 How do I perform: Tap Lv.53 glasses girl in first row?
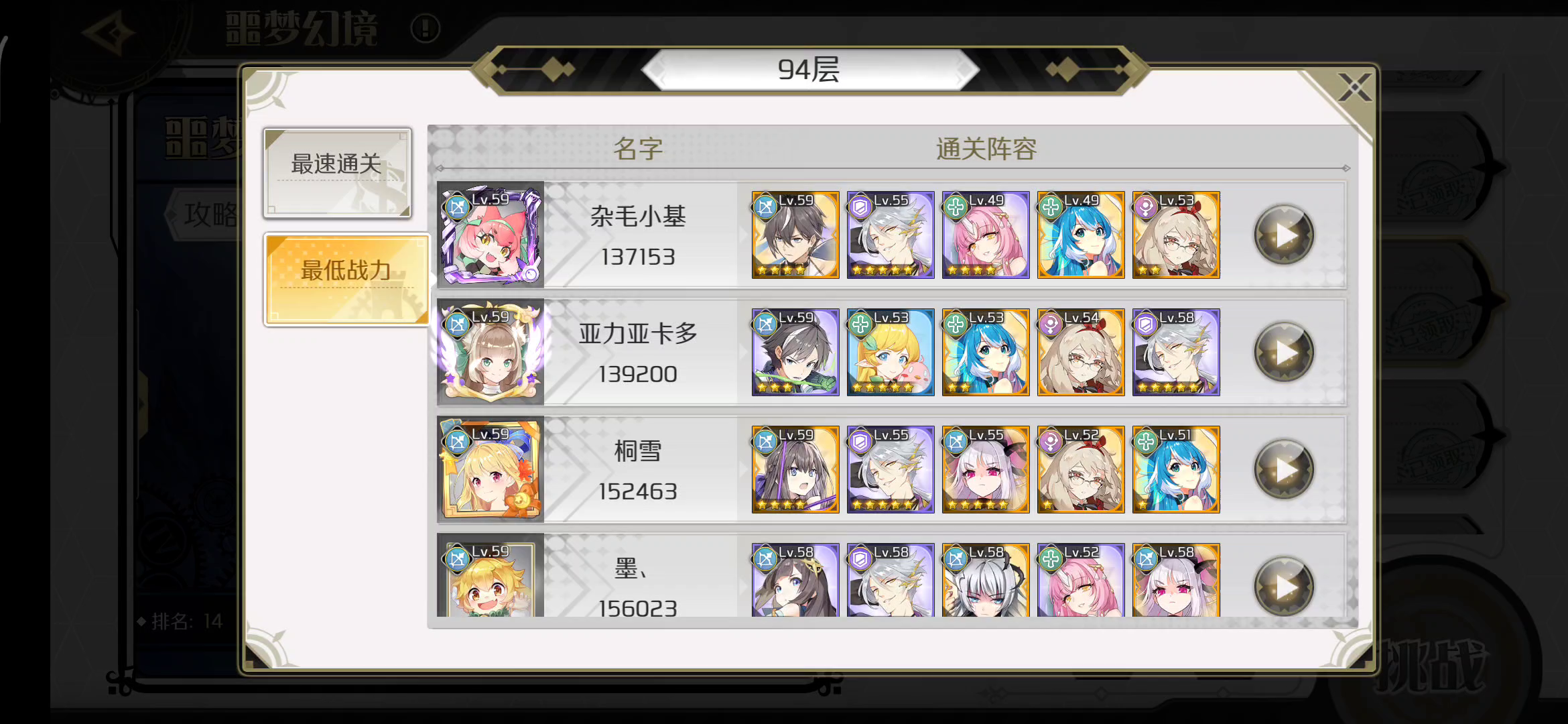tap(1175, 235)
